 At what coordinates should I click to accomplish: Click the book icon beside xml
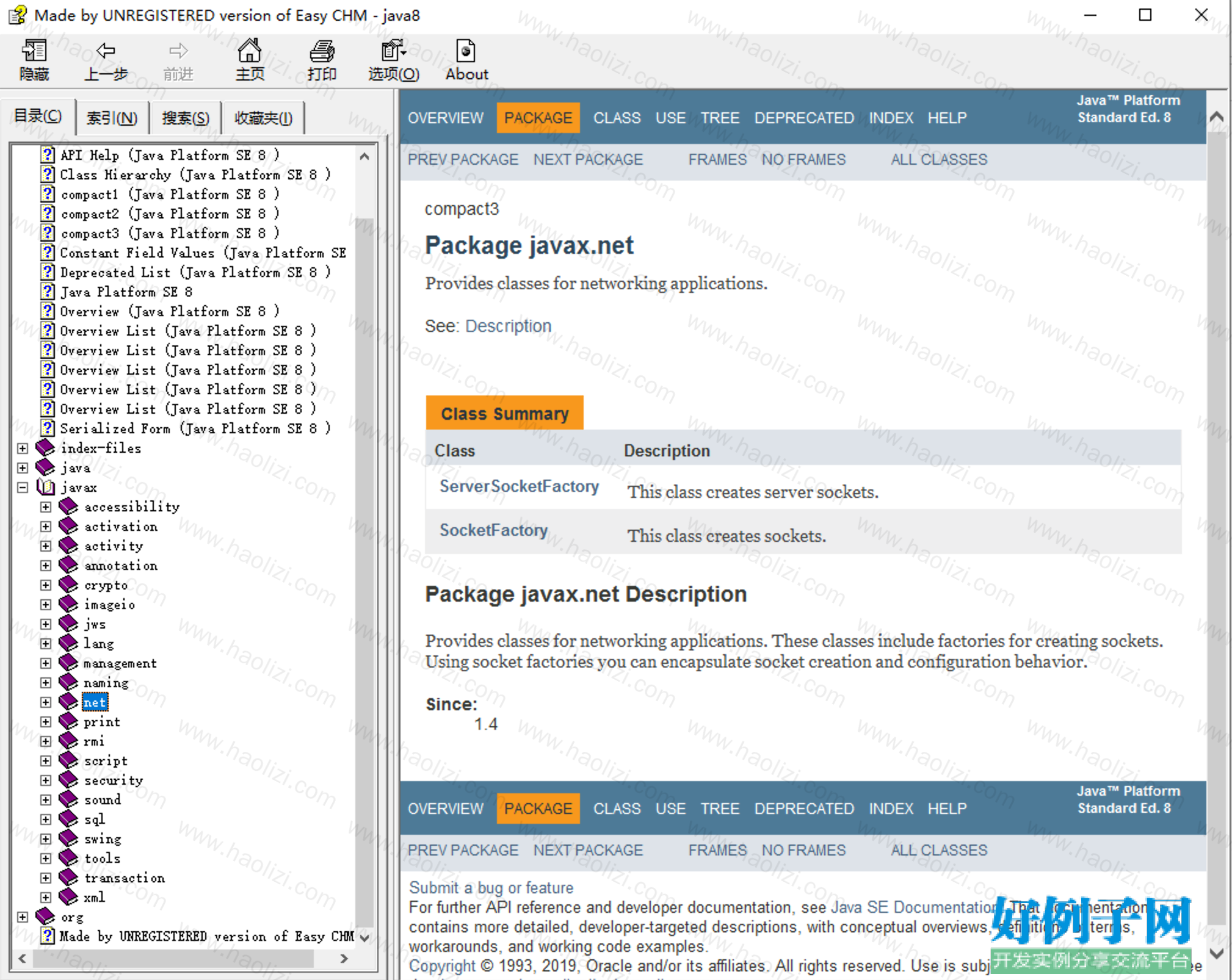coord(68,897)
